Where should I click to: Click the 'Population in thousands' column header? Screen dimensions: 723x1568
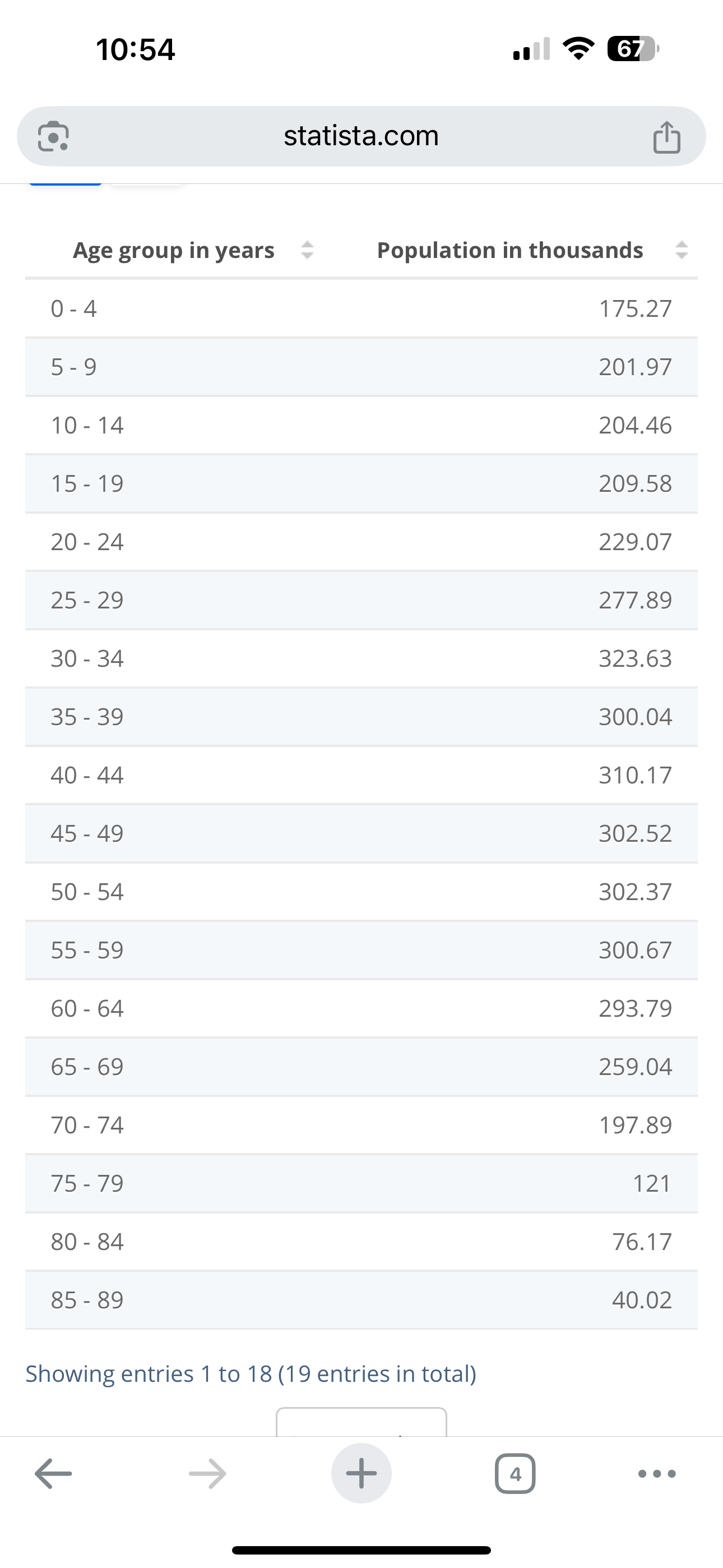pos(510,250)
